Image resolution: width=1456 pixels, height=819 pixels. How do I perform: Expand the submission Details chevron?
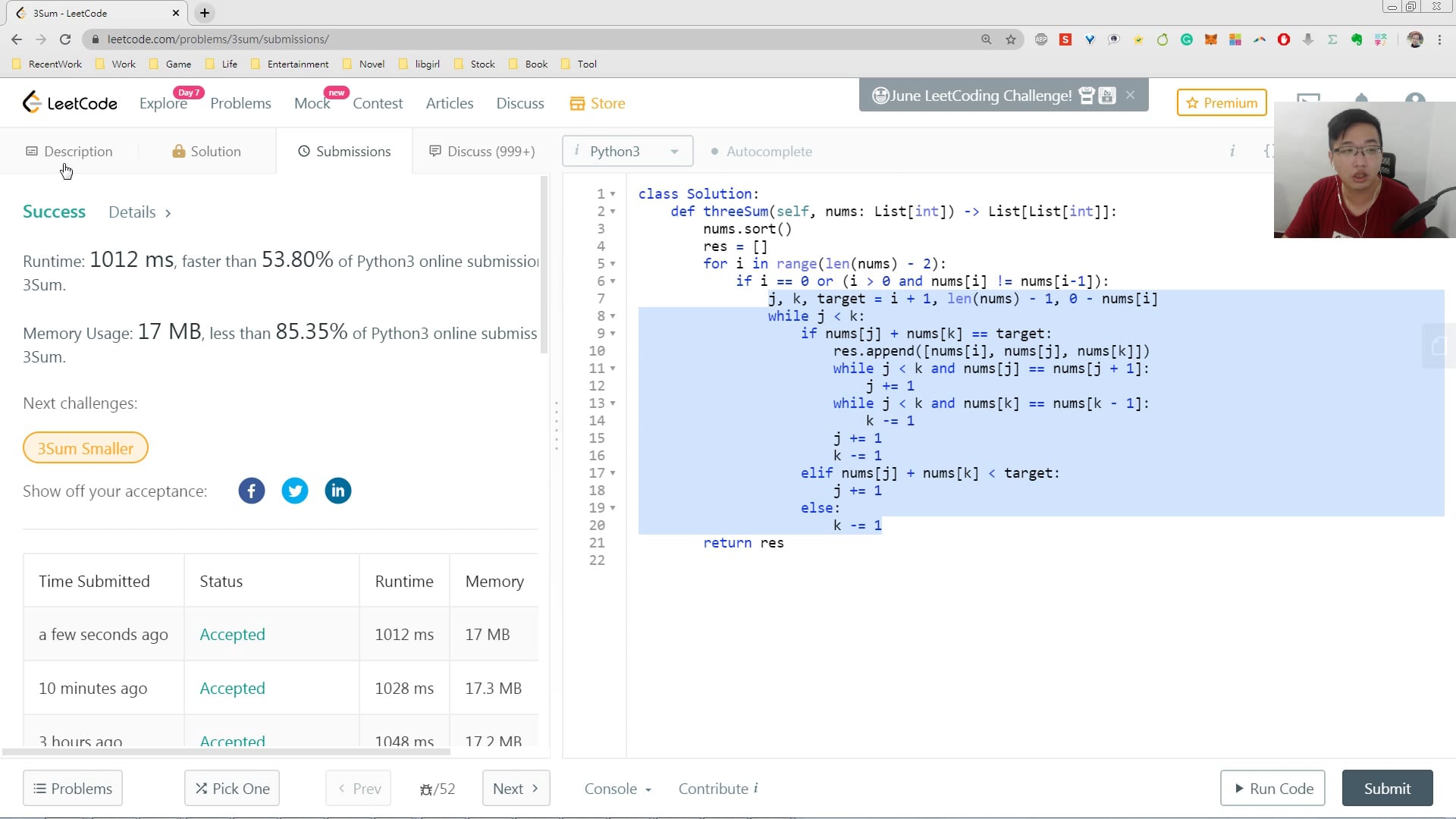pos(168,213)
